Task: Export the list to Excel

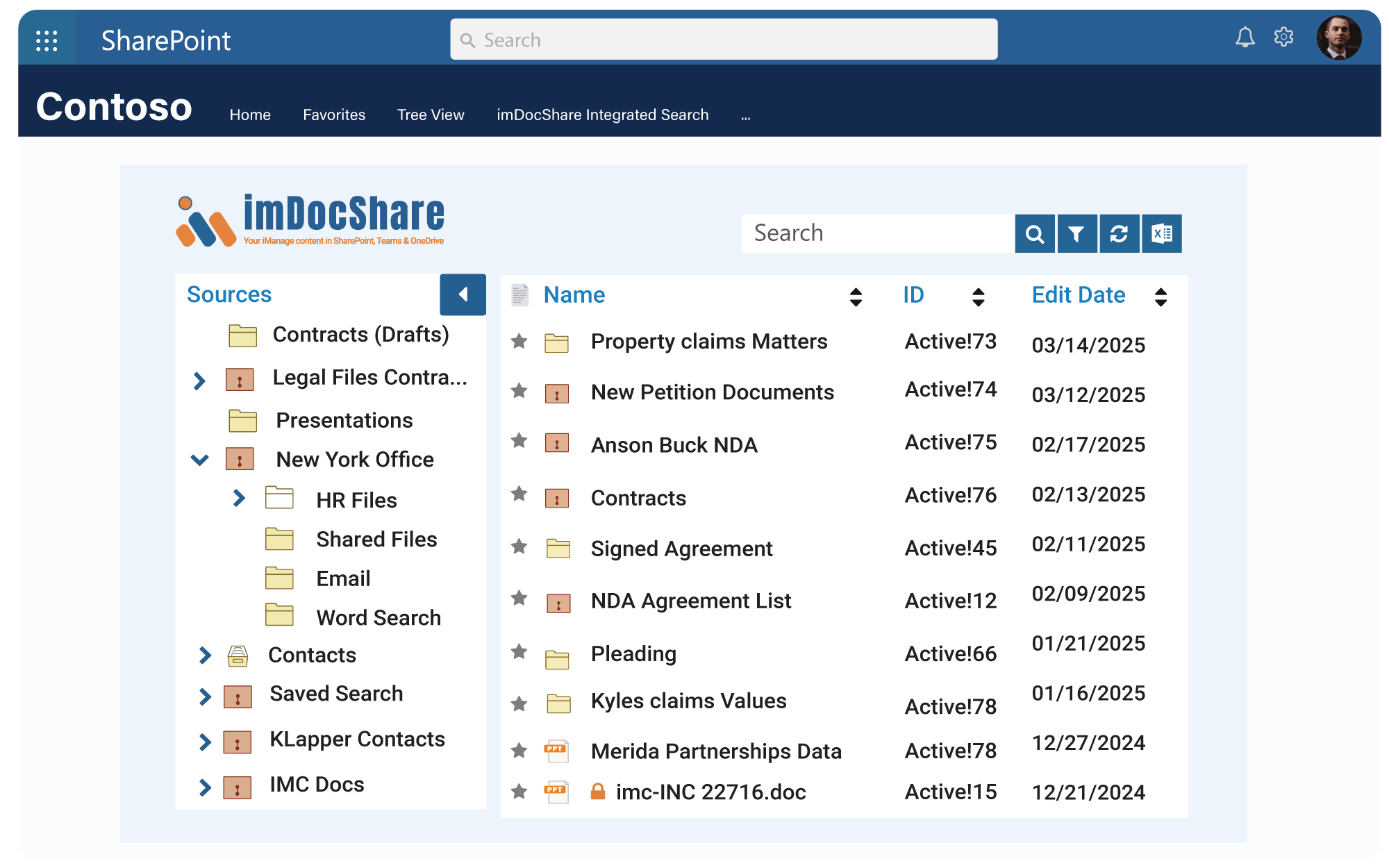Action: (1162, 233)
